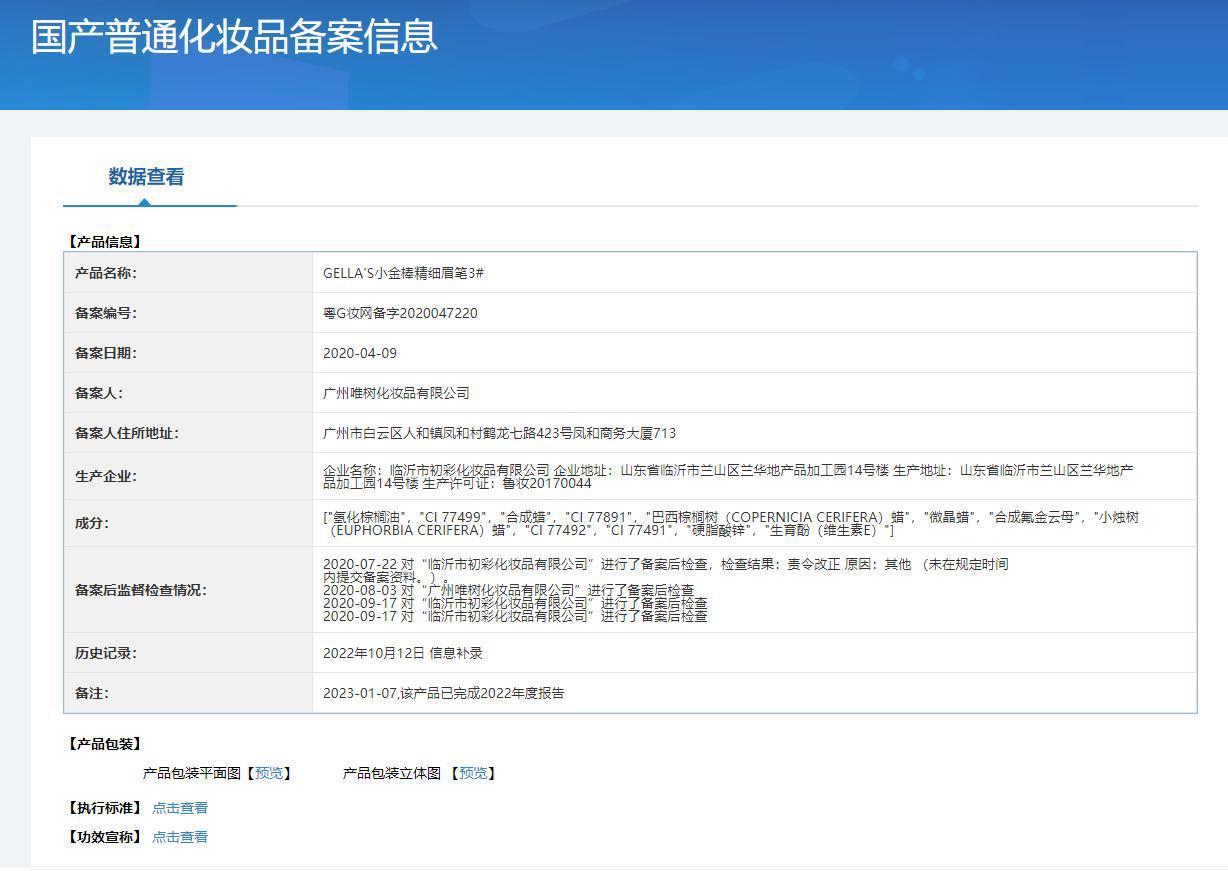Click the 备案人住所地址 row label

[x=127, y=433]
